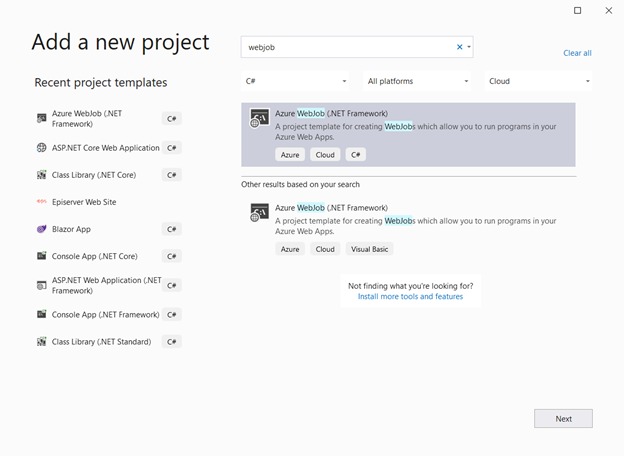The width and height of the screenshot is (624, 456).
Task: Click the Azure WebJob icon in recent templates
Action: (41, 118)
